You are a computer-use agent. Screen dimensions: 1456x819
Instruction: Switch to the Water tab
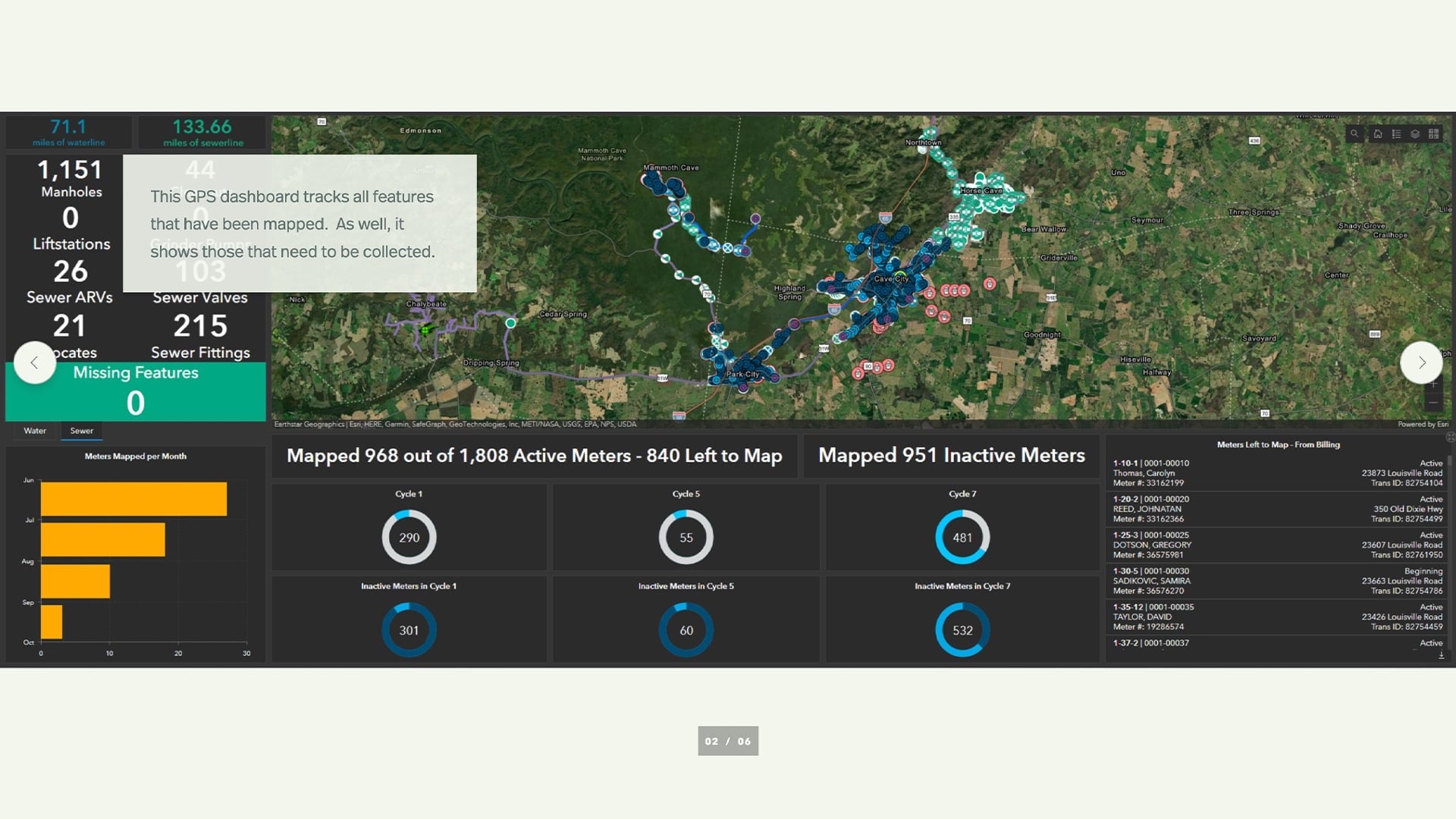(35, 431)
